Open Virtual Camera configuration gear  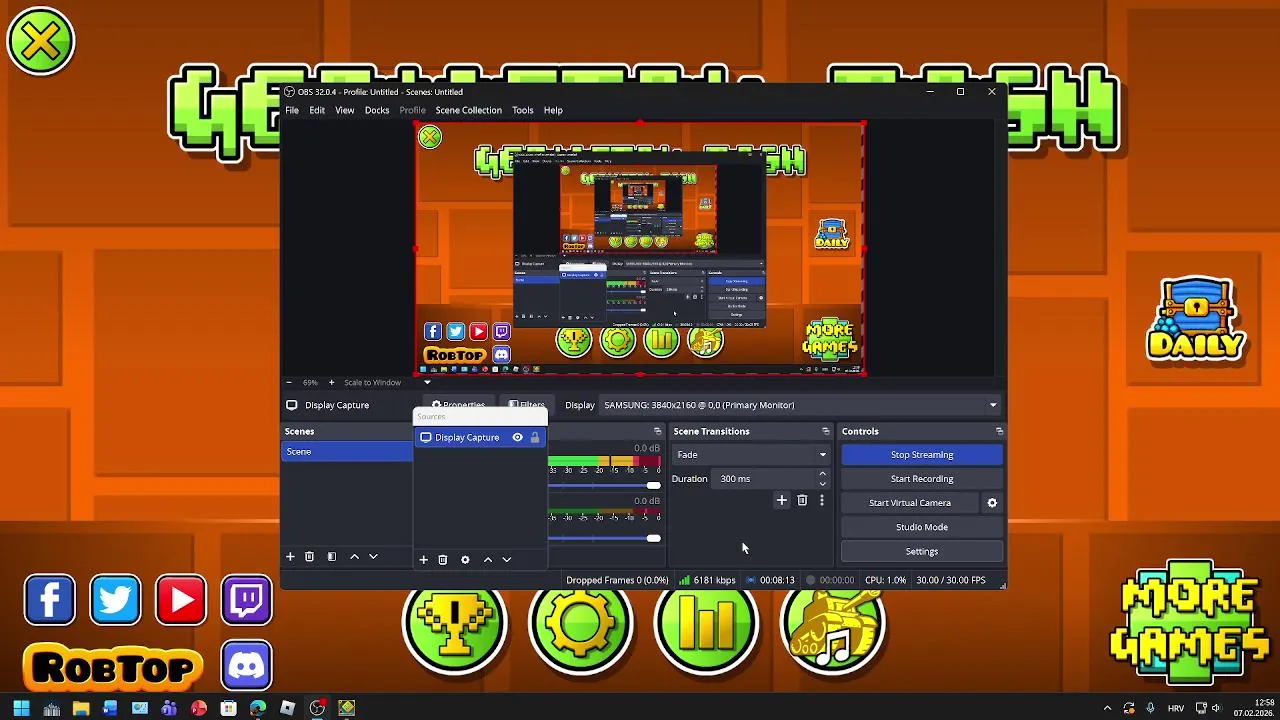tap(992, 503)
